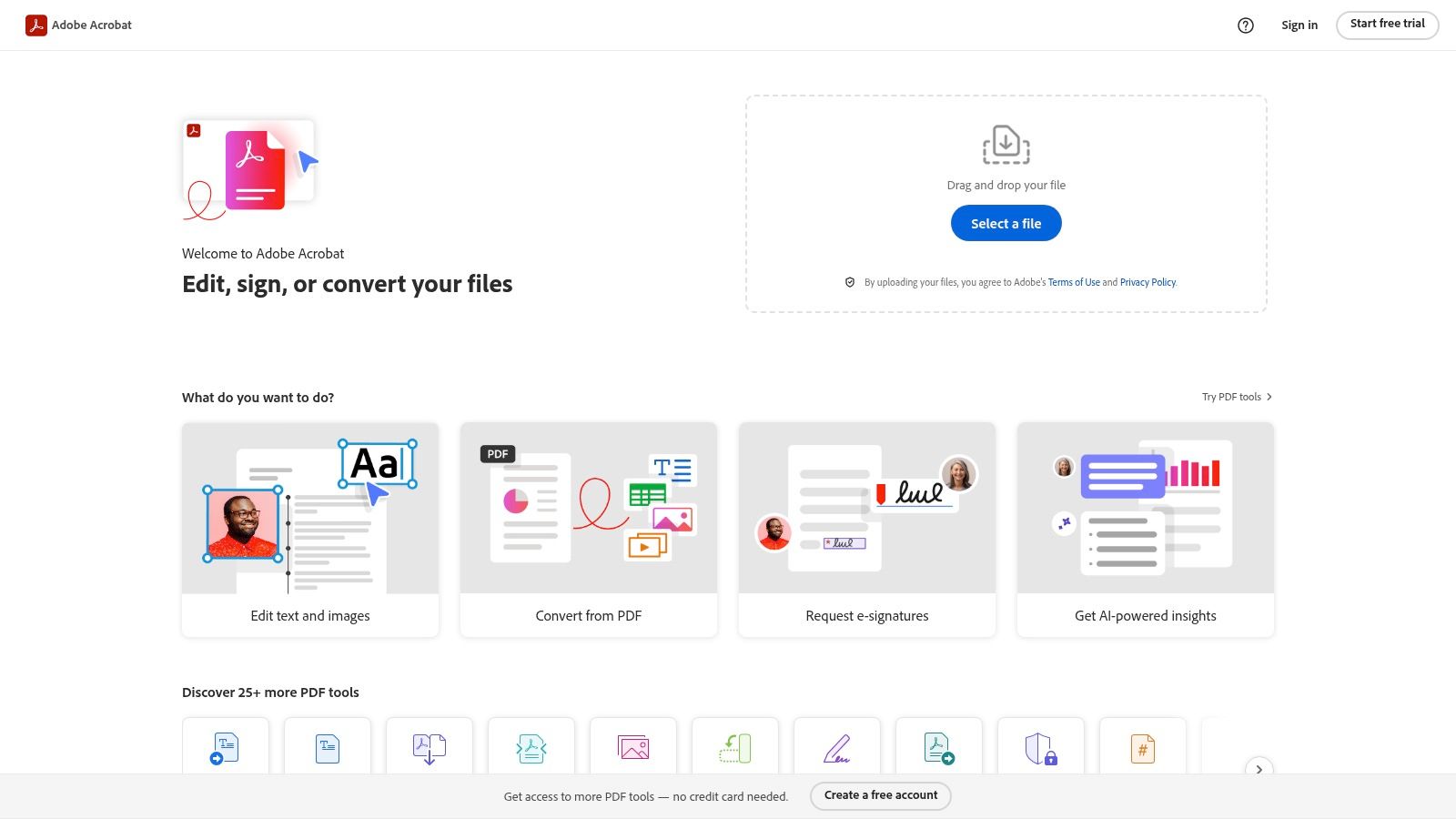1456x819 pixels.
Task: Open the shield with lock protect tool
Action: 1041,748
